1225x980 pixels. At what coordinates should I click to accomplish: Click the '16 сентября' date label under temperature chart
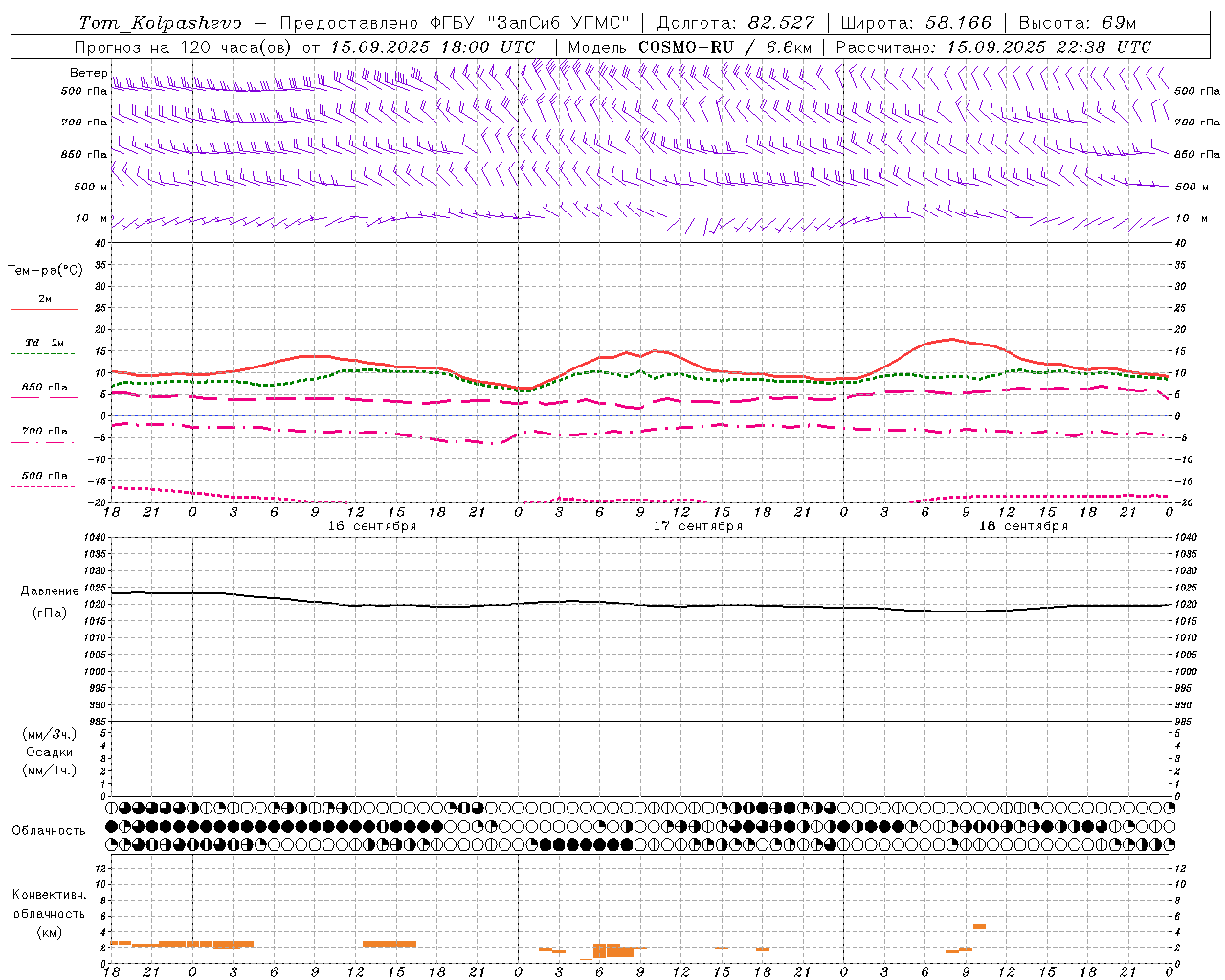tap(372, 526)
